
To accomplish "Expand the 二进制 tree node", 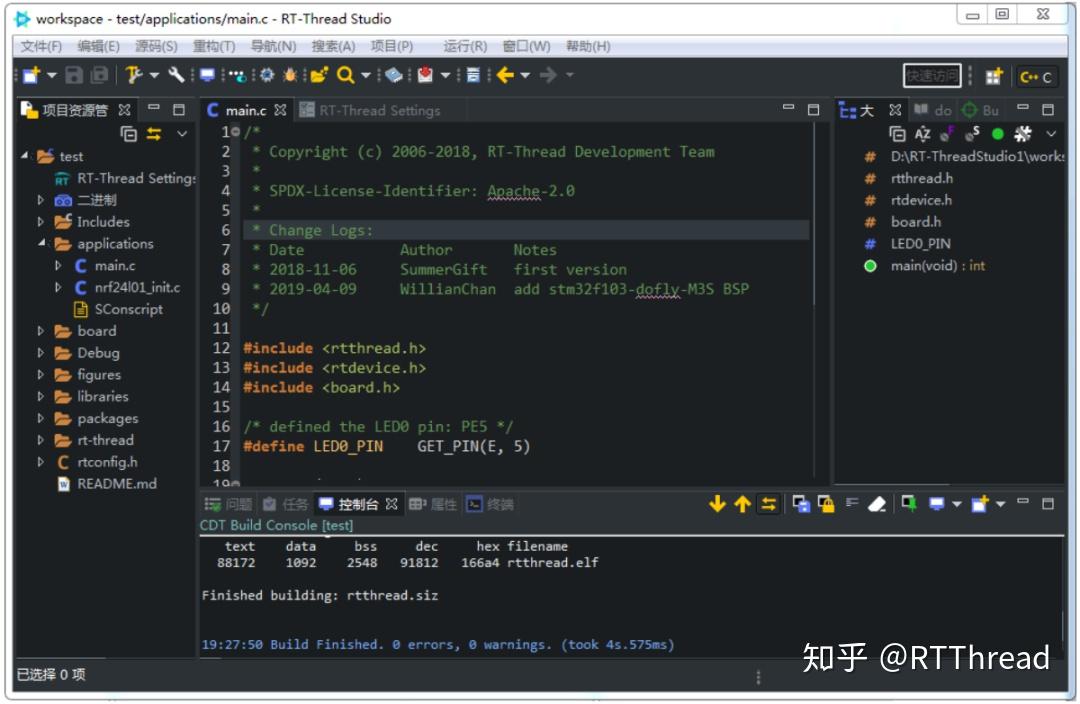I will pos(41,200).
